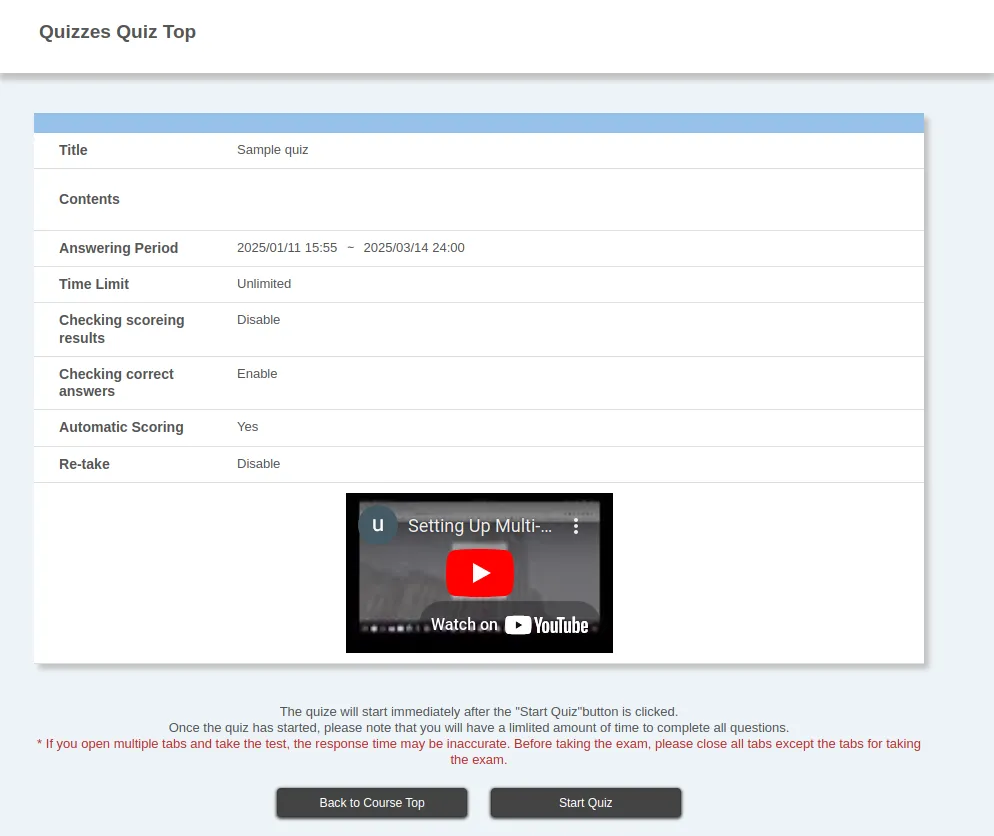Click the Contents row label
Image resolution: width=994 pixels, height=836 pixels.
coord(89,199)
